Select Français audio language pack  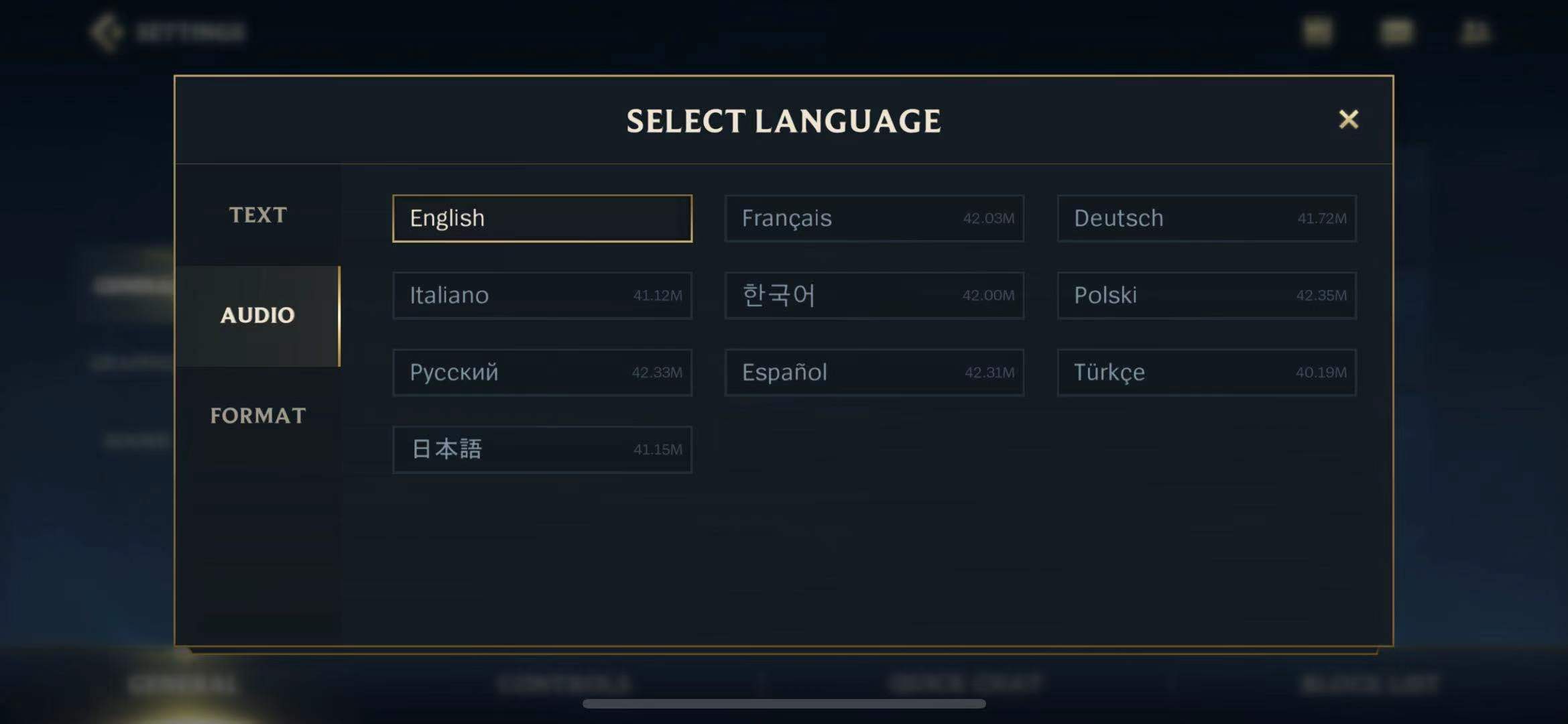point(874,219)
